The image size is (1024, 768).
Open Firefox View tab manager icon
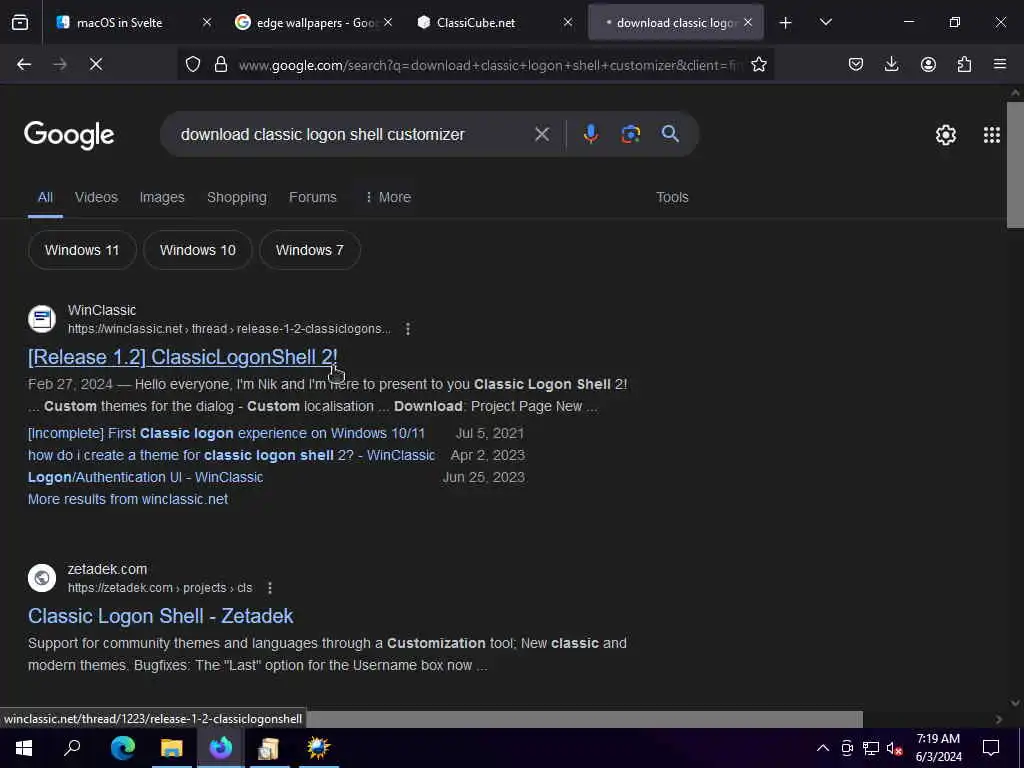(20, 22)
